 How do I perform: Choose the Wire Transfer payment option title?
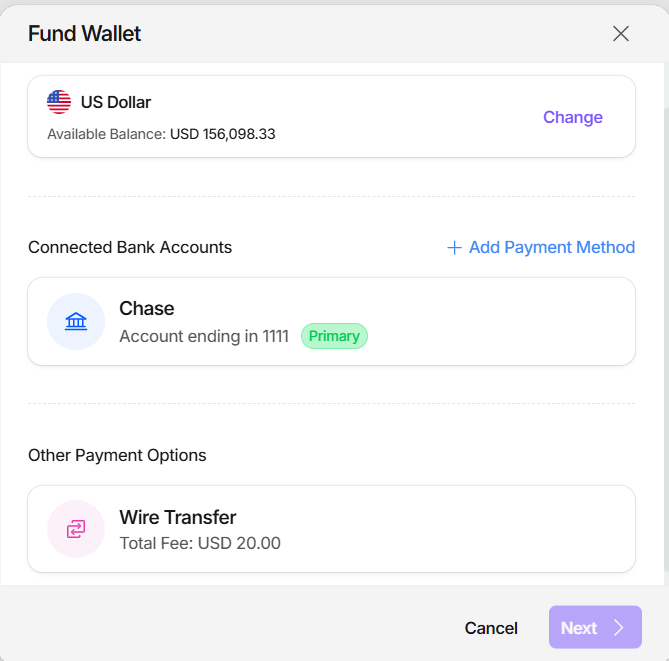[178, 517]
